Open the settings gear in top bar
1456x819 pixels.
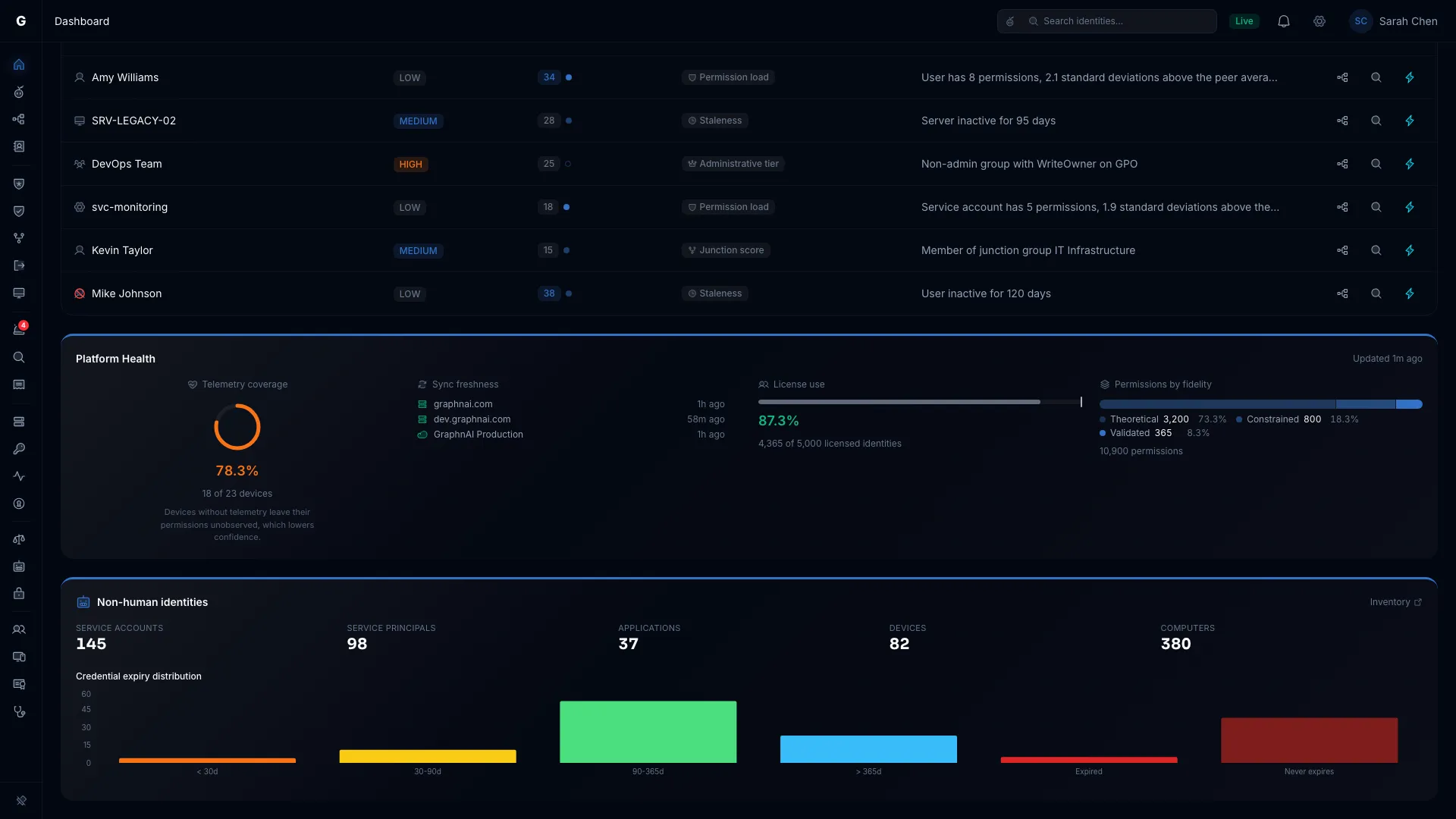pyautogui.click(x=1319, y=21)
